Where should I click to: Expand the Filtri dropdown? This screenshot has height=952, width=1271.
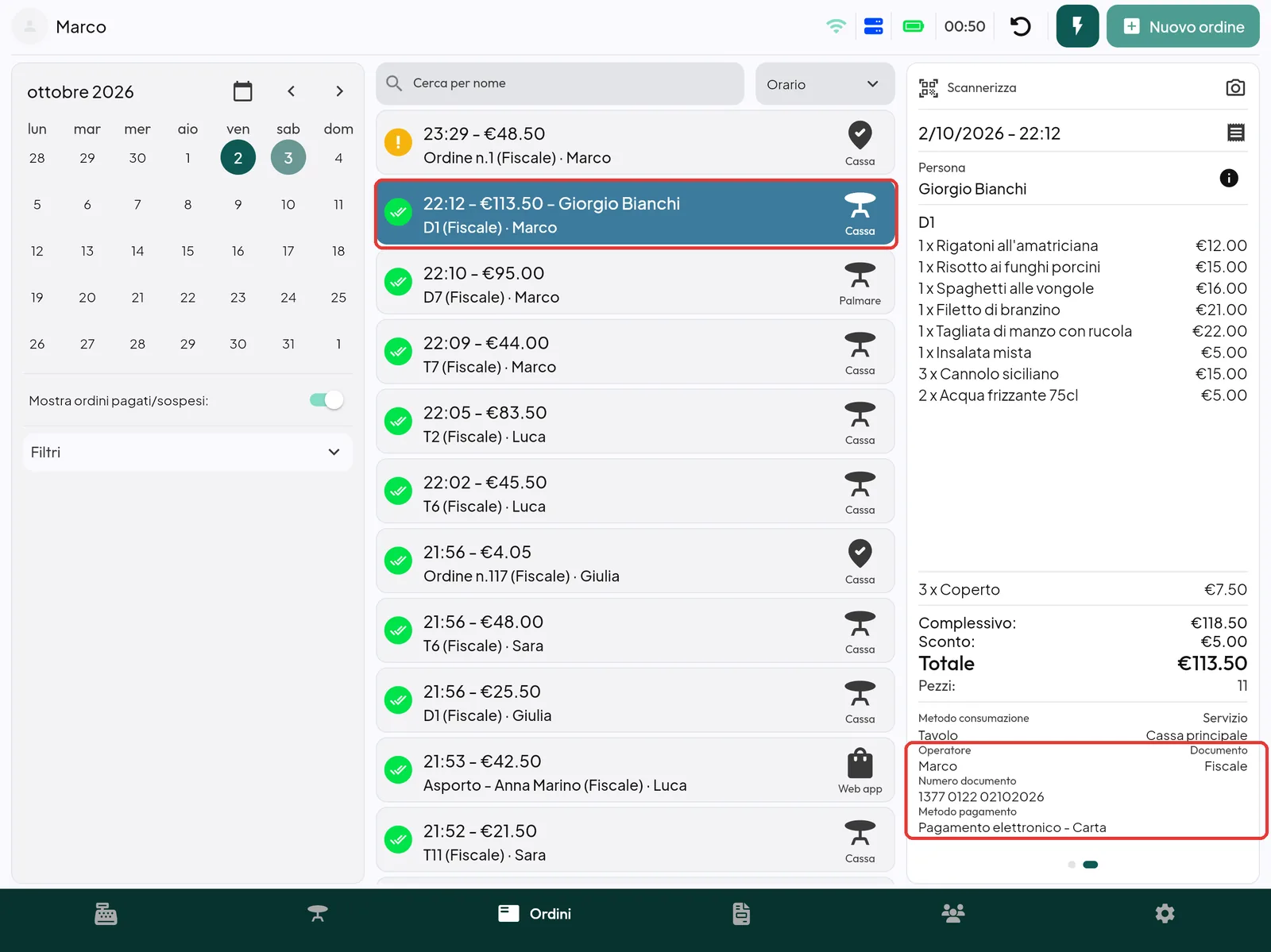[x=187, y=452]
